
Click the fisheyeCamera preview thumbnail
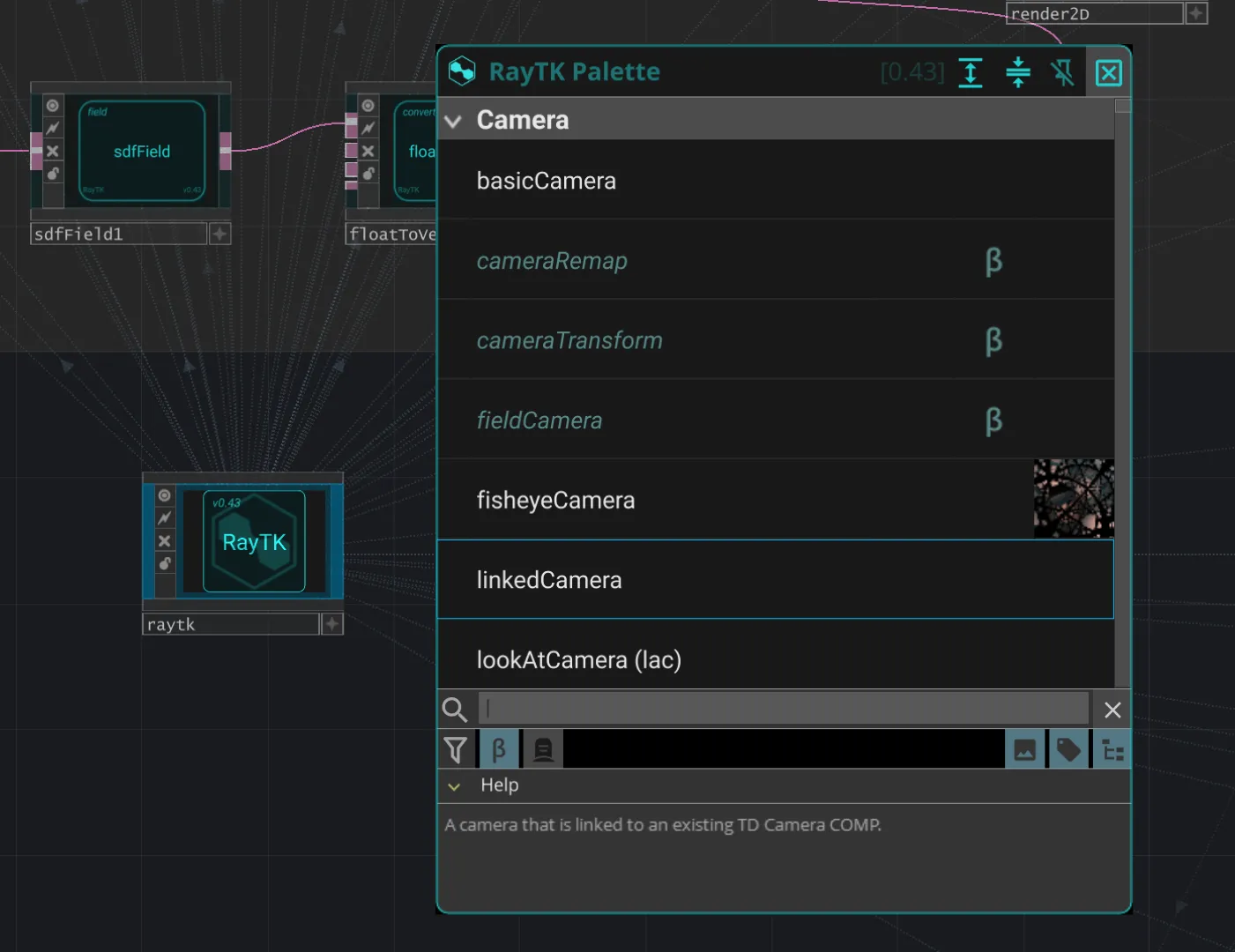[x=1073, y=499]
